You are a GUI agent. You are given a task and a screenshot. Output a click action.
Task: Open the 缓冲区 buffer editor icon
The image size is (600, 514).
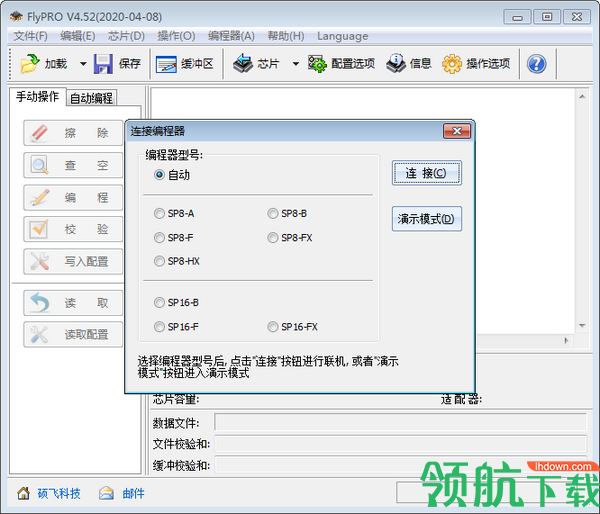(x=166, y=64)
